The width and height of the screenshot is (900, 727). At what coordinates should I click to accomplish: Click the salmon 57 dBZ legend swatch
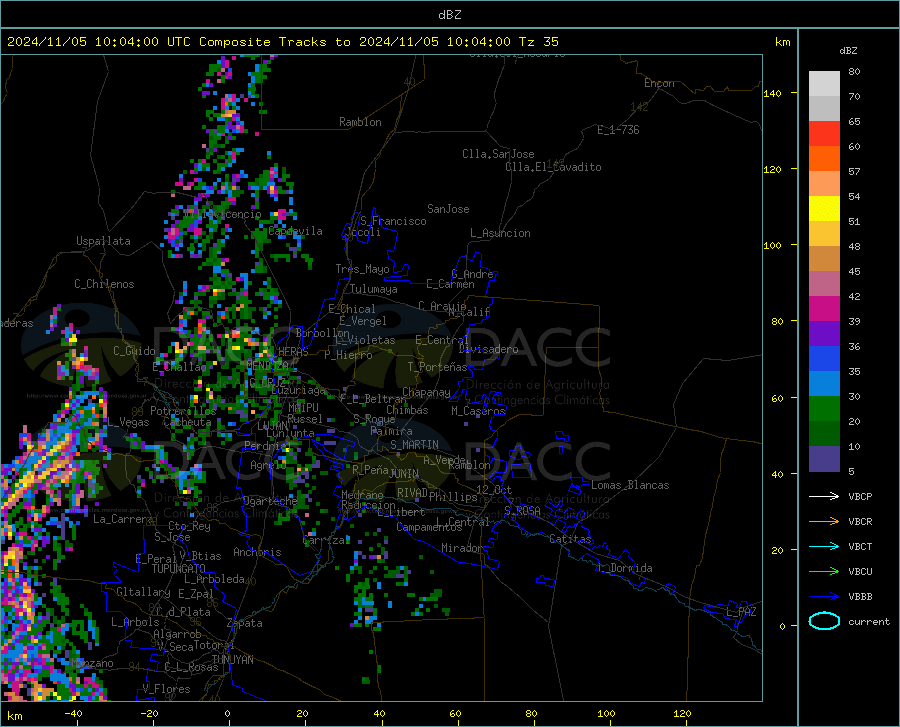tap(824, 184)
